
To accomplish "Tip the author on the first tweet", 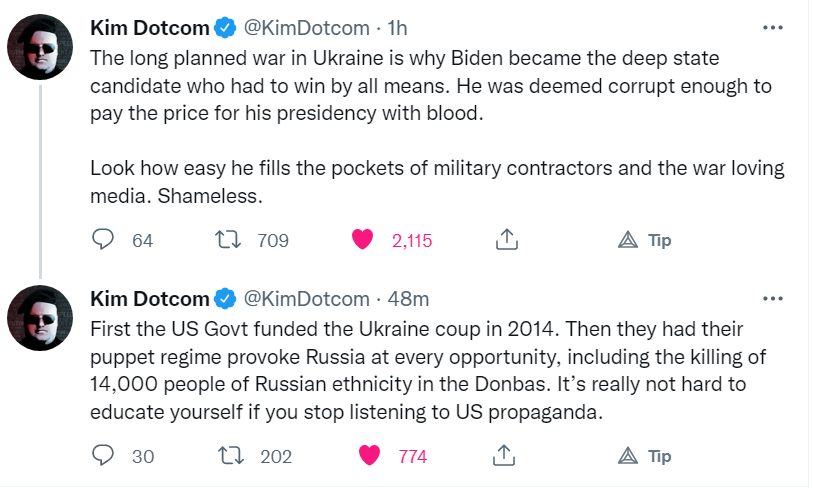I will tap(644, 240).
